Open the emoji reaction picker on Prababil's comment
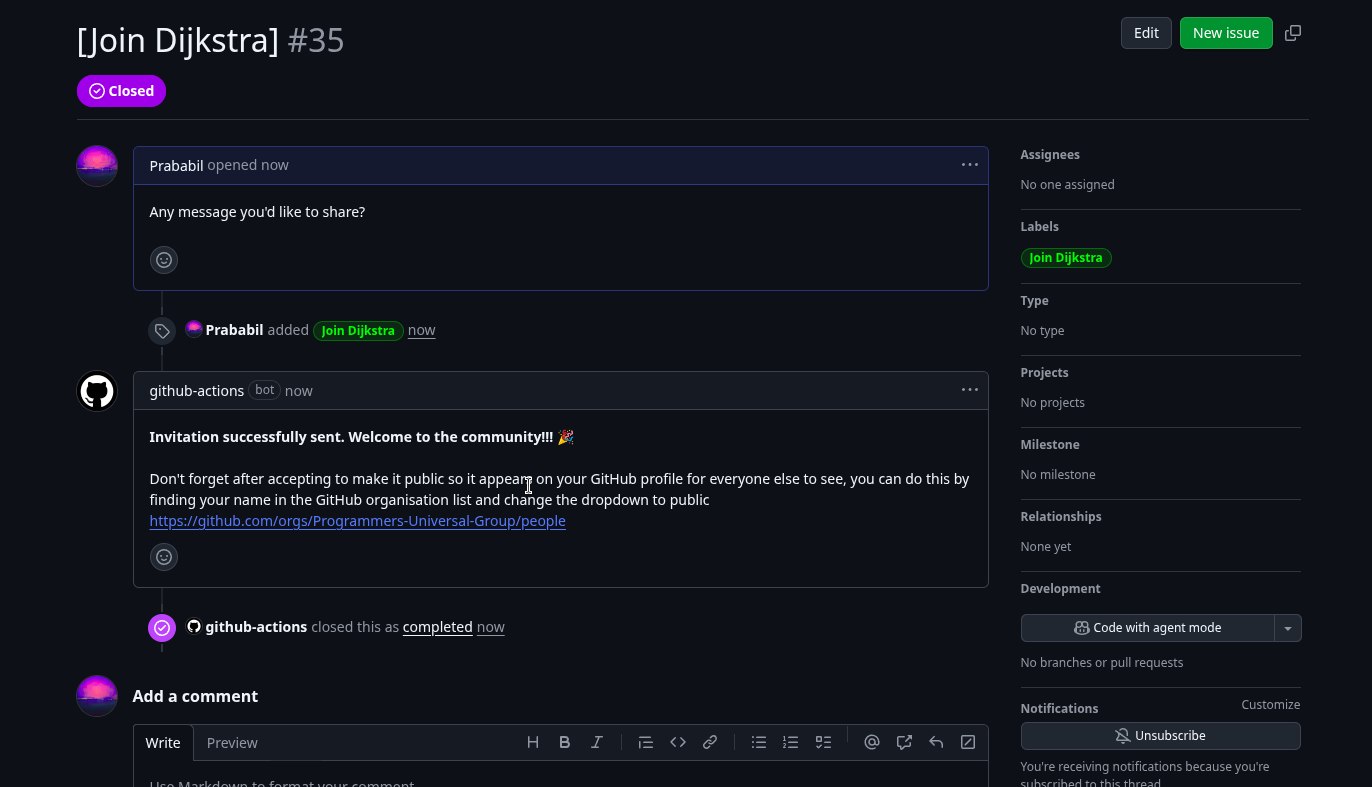The height and width of the screenshot is (787, 1372). click(x=164, y=260)
